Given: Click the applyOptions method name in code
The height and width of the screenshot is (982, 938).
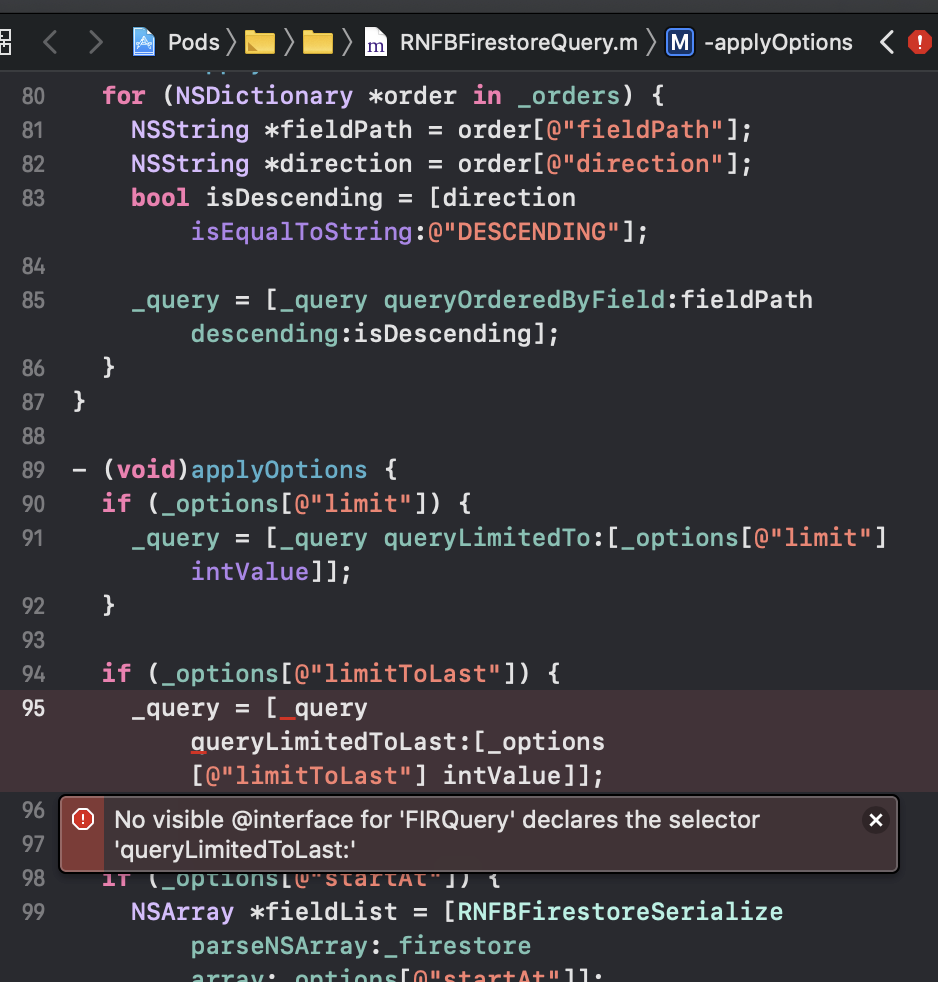Looking at the screenshot, I should 278,469.
